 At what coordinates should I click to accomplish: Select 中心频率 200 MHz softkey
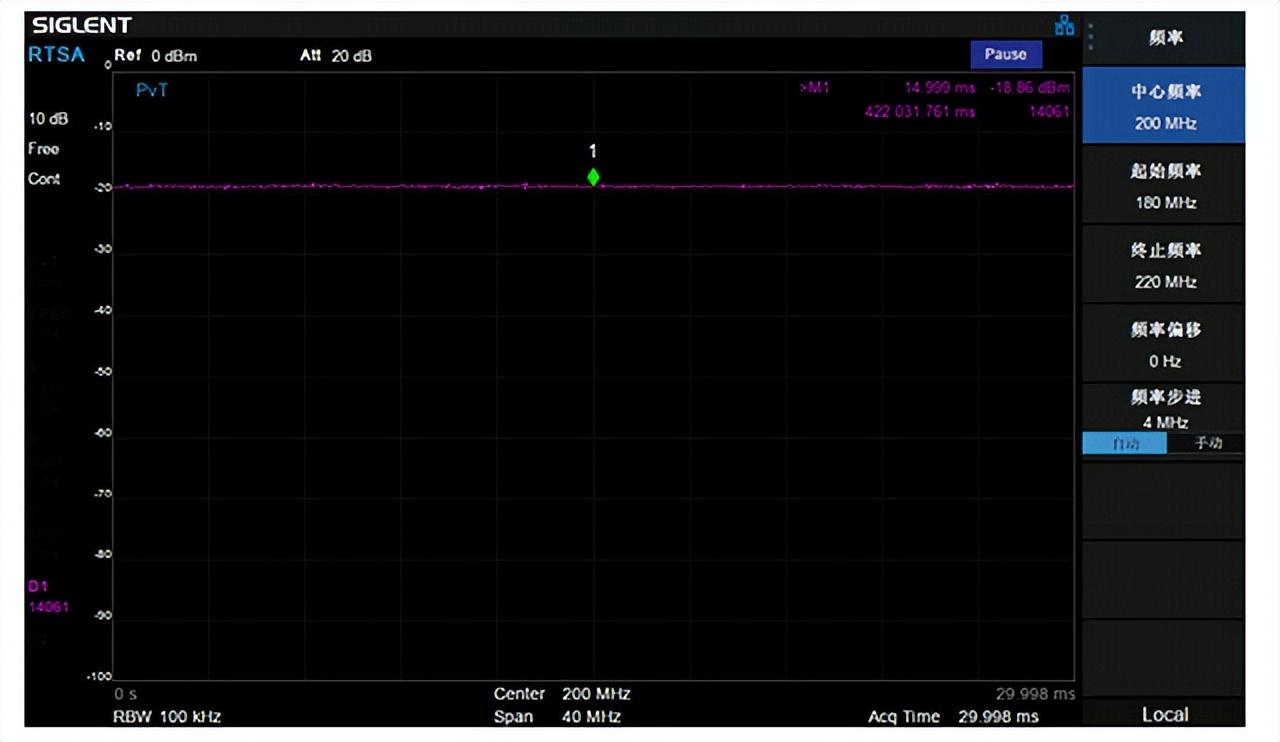coord(1164,106)
